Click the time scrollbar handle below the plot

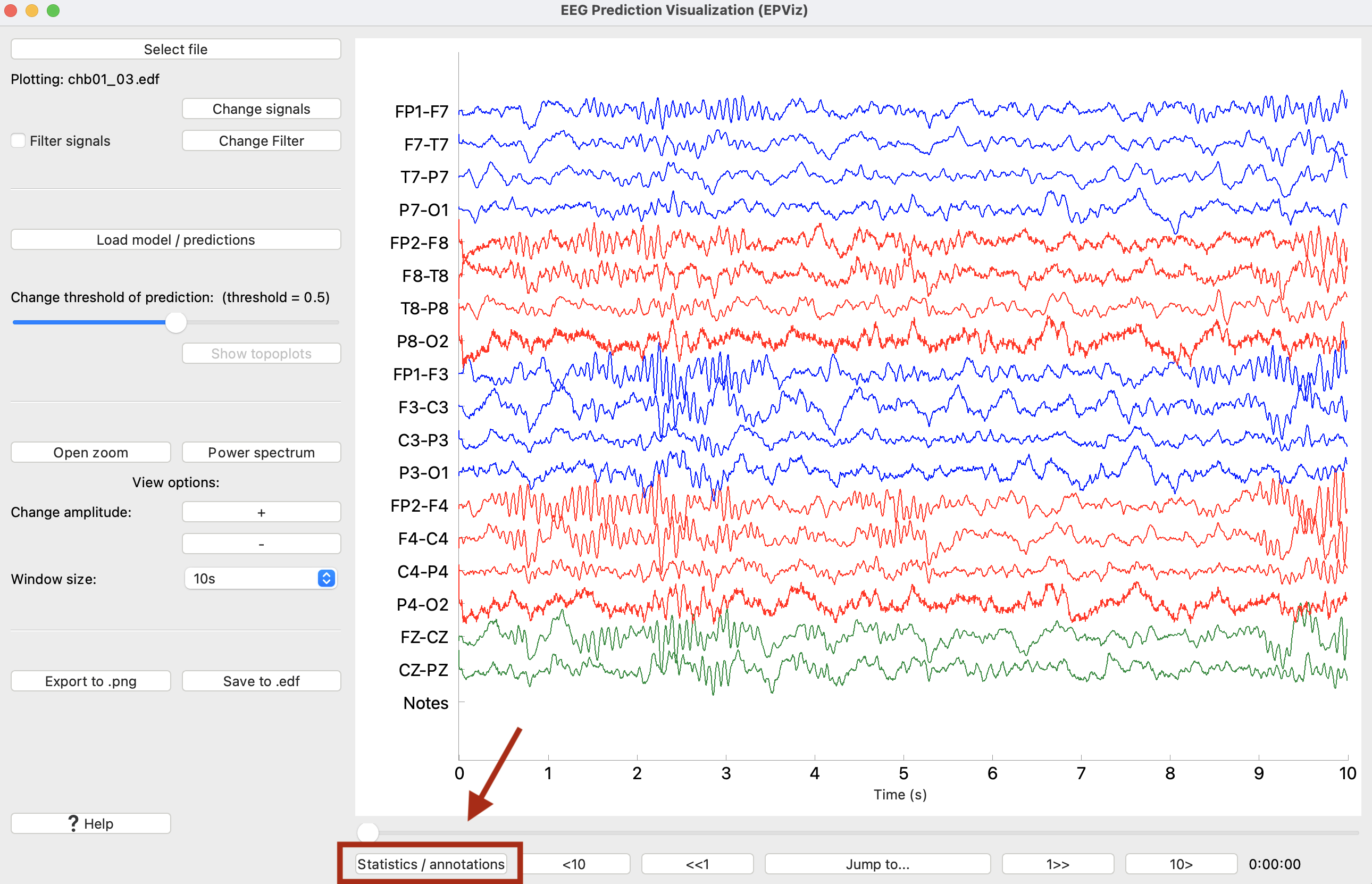click(x=368, y=832)
